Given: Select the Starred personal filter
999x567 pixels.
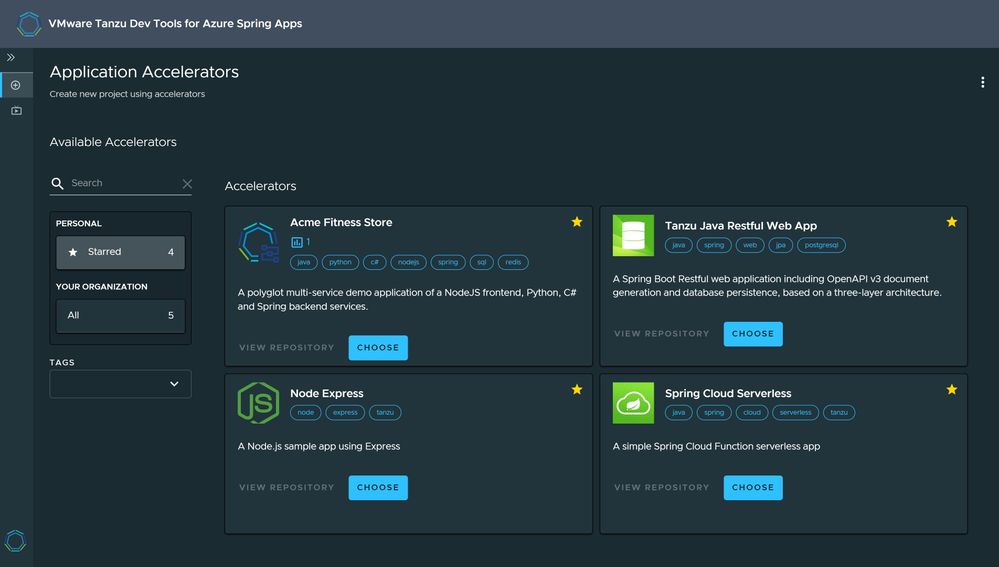Looking at the screenshot, I should pyautogui.click(x=120, y=252).
